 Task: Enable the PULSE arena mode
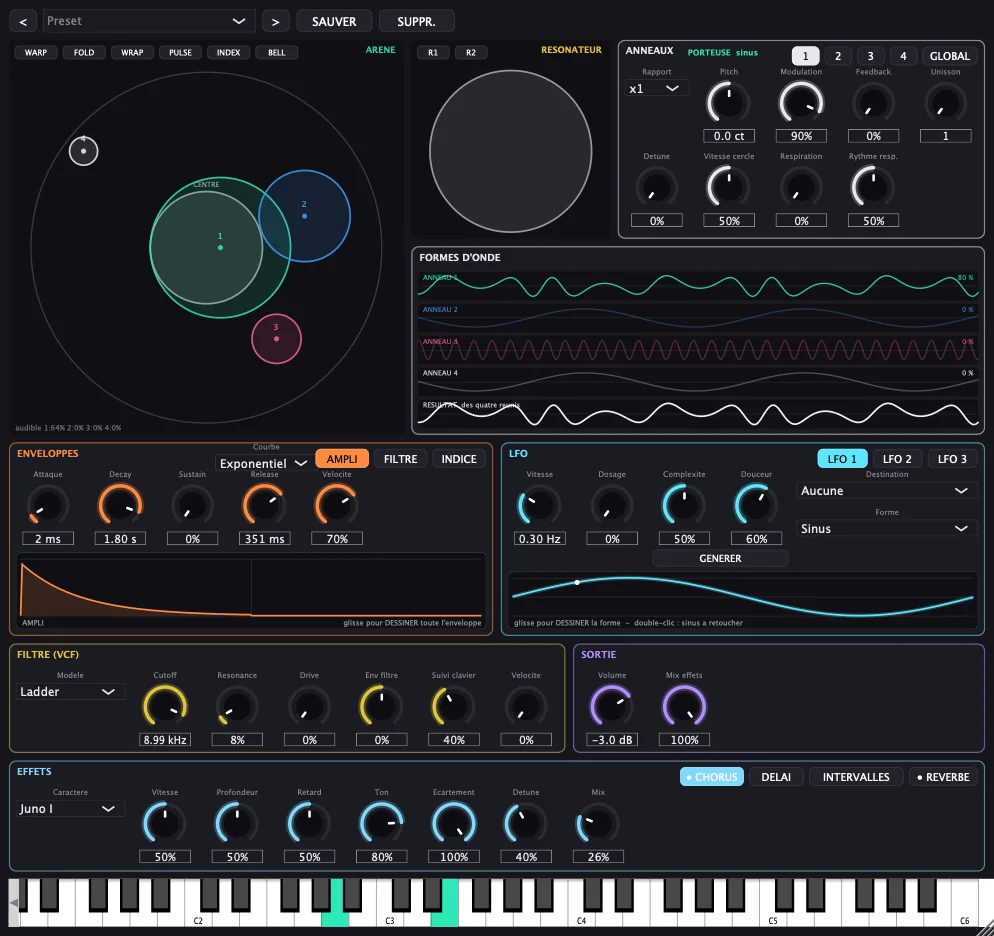[180, 53]
